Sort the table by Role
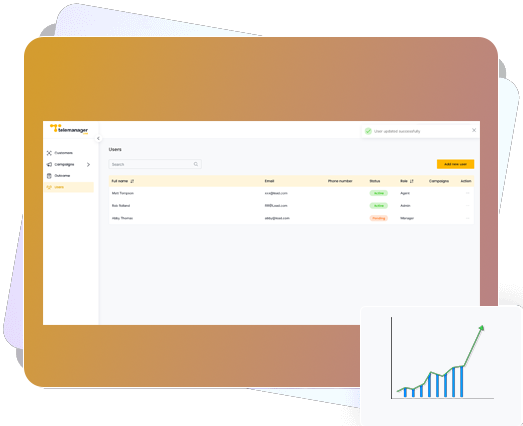523x426 pixels. [x=412, y=181]
